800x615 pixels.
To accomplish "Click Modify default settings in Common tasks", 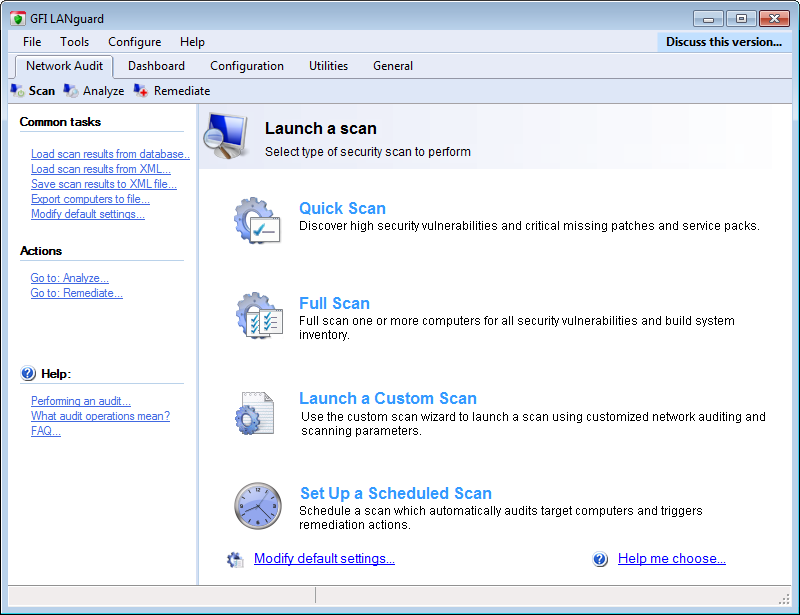I will coord(88,214).
